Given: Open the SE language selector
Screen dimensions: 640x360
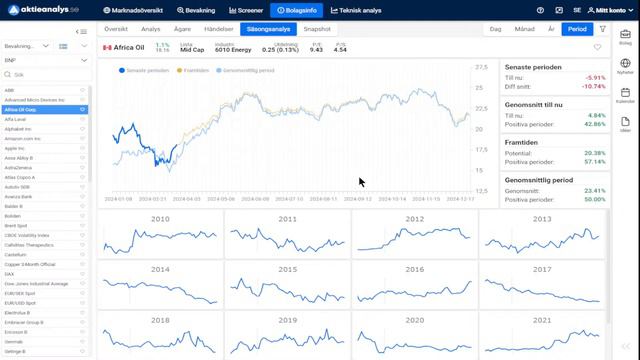Looking at the screenshot, I should click(577, 10).
